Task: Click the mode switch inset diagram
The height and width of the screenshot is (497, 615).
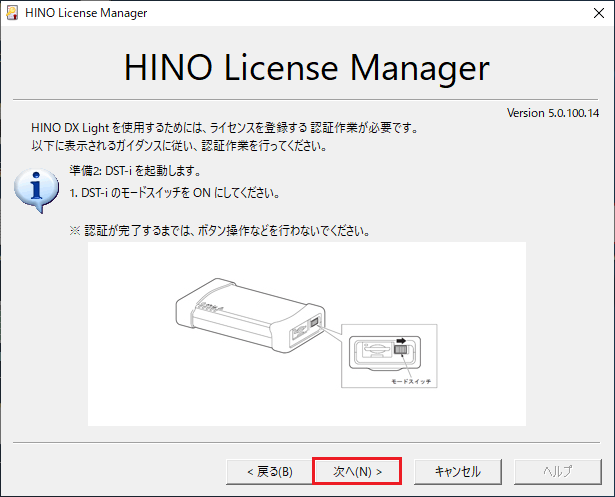Action: click(389, 356)
